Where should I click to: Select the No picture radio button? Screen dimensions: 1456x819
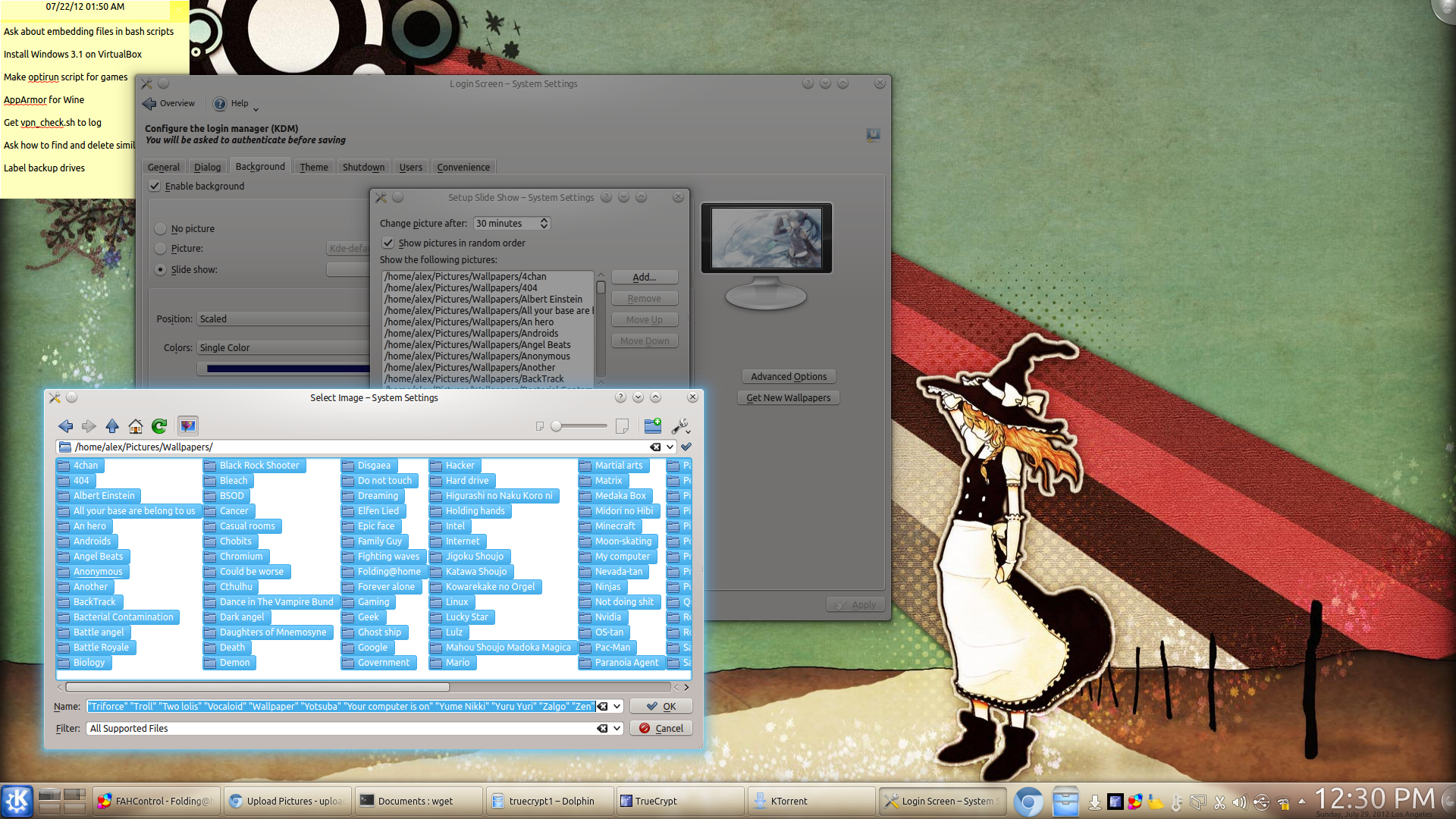point(160,229)
